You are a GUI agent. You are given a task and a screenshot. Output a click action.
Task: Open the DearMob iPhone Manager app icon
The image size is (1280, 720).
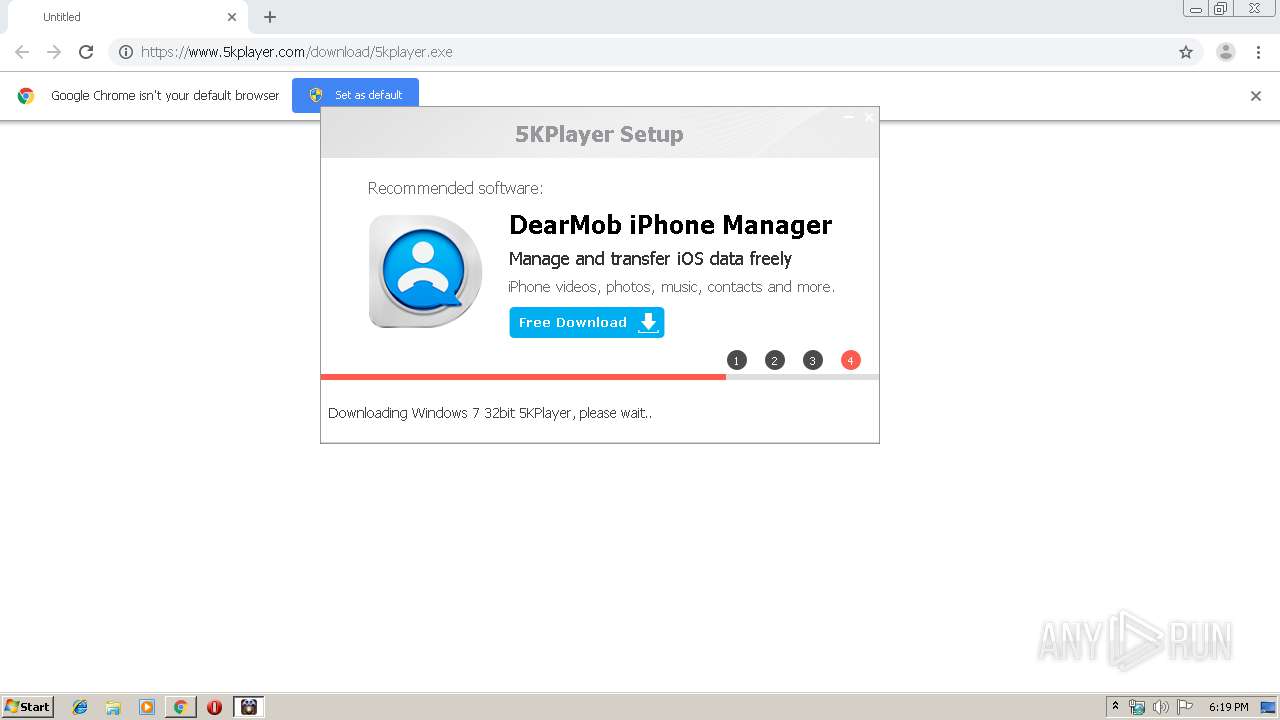pyautogui.click(x=426, y=271)
